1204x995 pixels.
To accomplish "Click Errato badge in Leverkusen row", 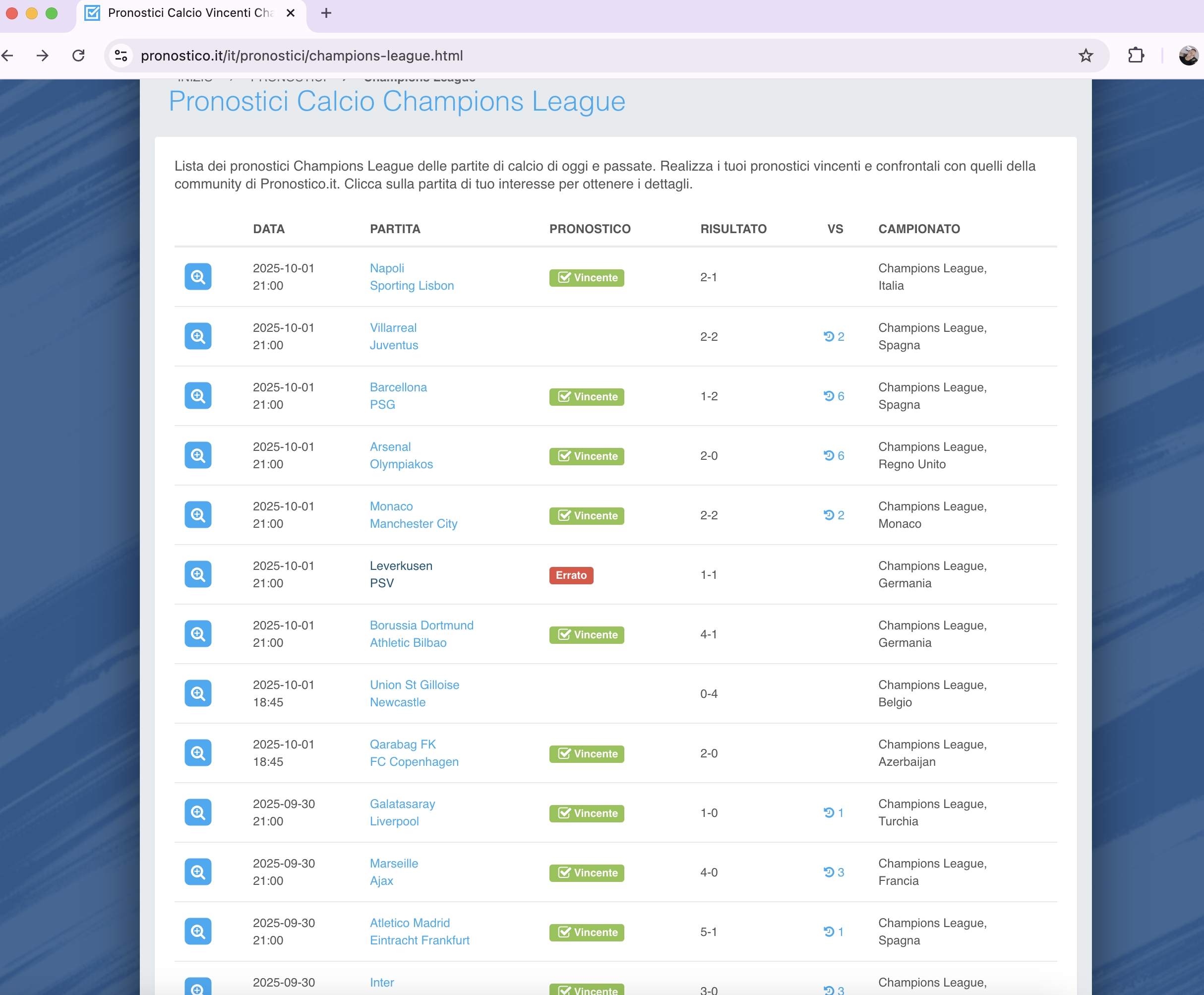I will click(571, 575).
